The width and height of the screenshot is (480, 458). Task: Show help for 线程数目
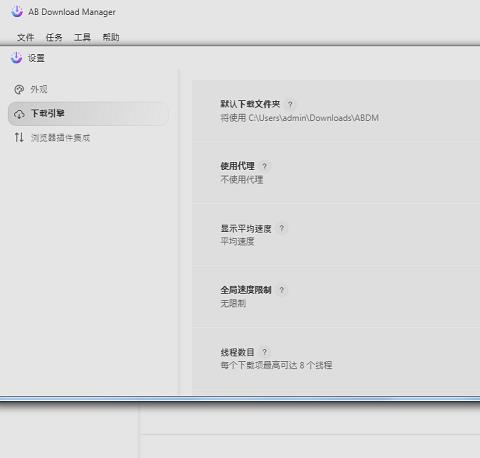pos(264,352)
